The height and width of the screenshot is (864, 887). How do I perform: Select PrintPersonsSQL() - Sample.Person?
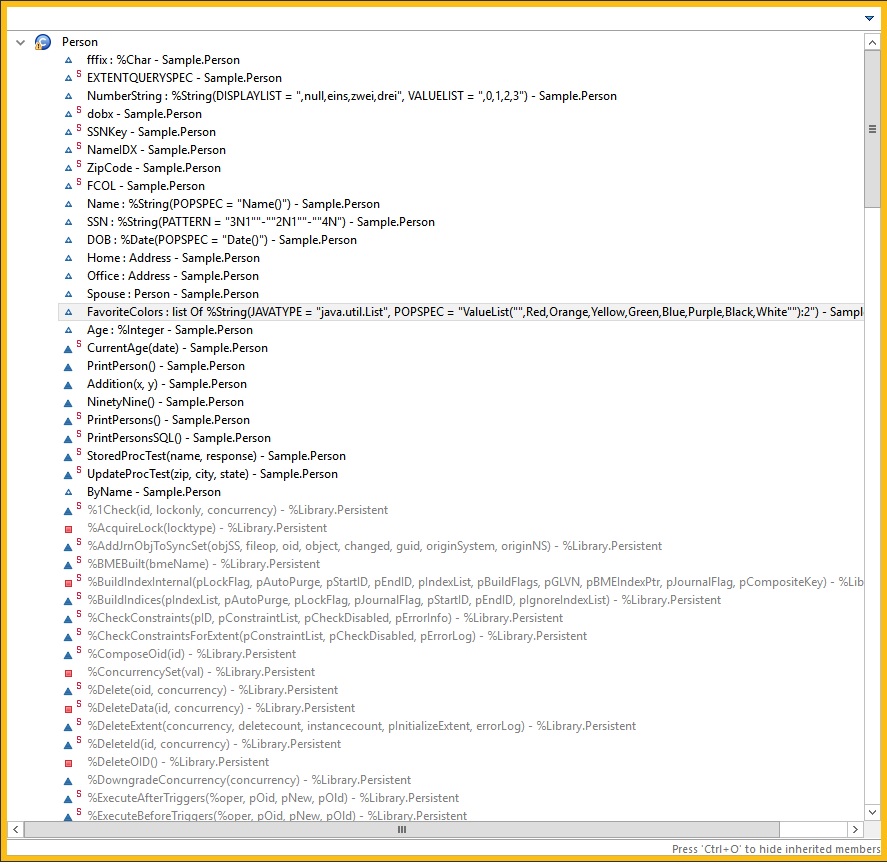(x=179, y=439)
